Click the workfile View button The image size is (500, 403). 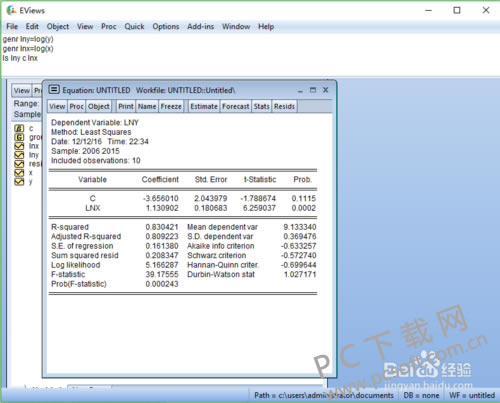tap(22, 90)
